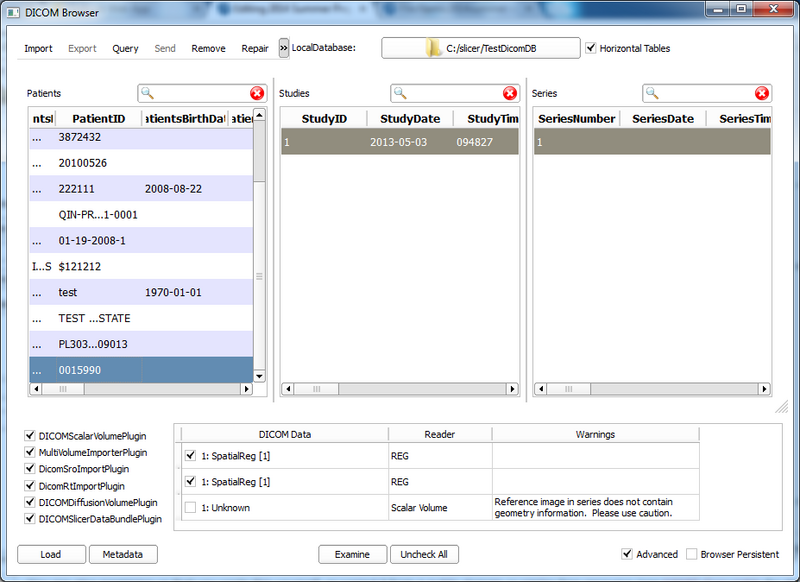This screenshot has width=800, height=582.
Task: Click the Studies search magnifier icon
Action: (401, 93)
